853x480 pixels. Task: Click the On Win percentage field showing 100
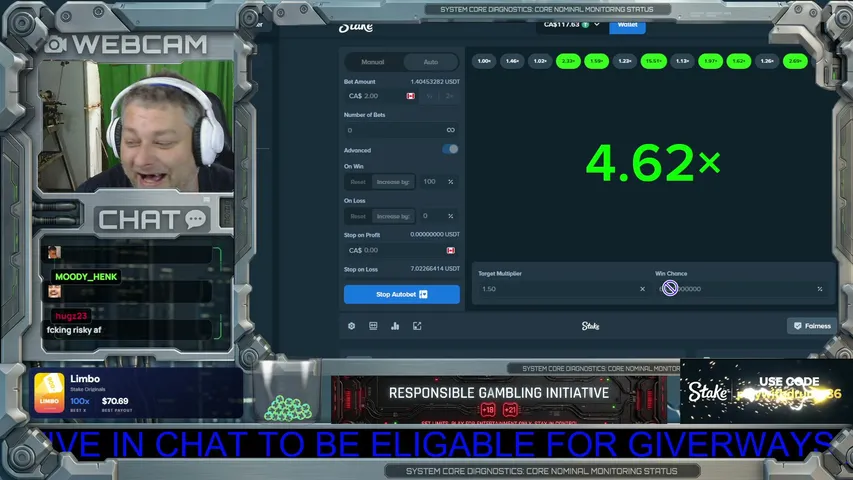click(x=437, y=182)
